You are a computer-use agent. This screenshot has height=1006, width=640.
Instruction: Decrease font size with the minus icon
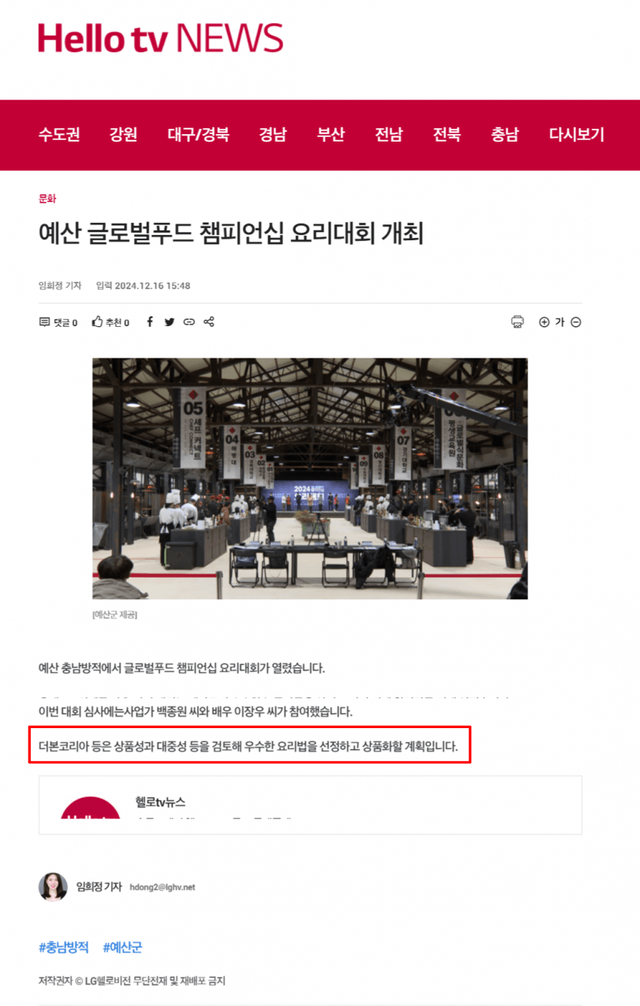coord(576,322)
